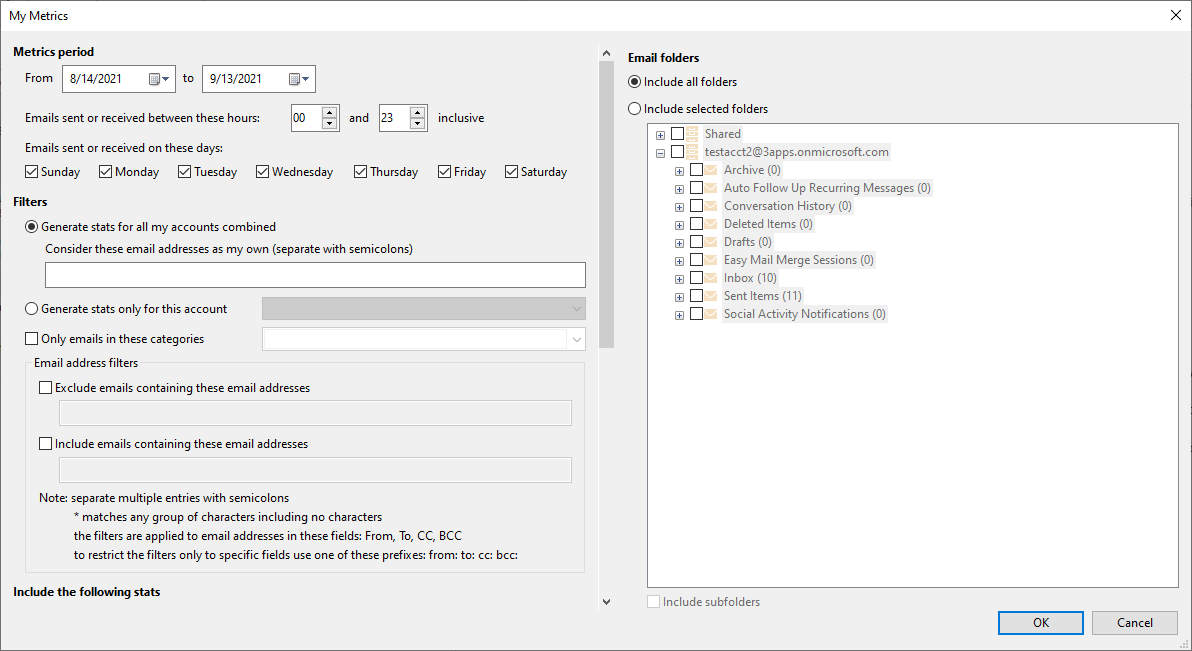Image resolution: width=1192 pixels, height=651 pixels.
Task: Click the Drafts folder envelope icon
Action: pyautogui.click(x=711, y=242)
